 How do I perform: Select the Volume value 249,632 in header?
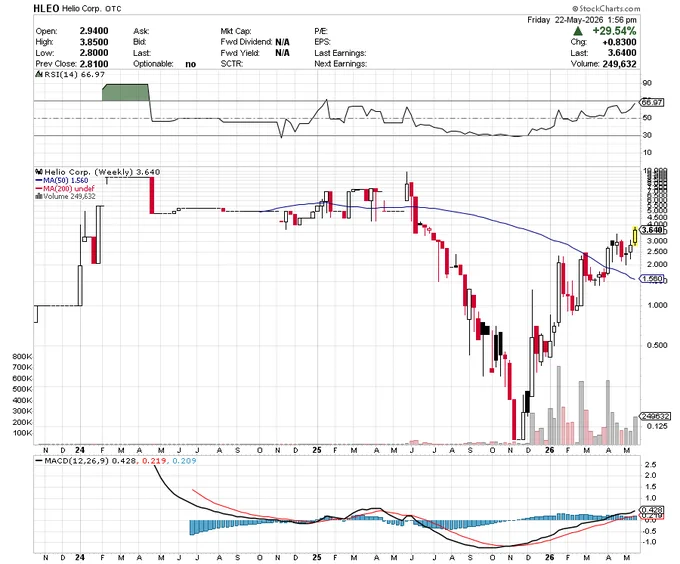(619, 64)
